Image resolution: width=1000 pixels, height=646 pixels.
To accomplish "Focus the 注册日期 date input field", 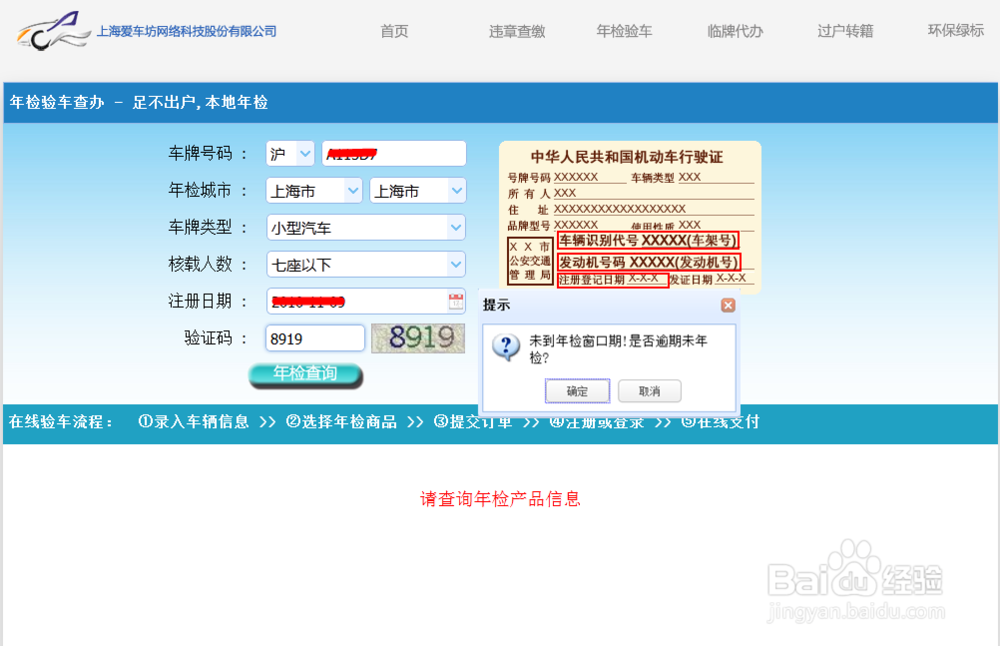I will point(365,302).
